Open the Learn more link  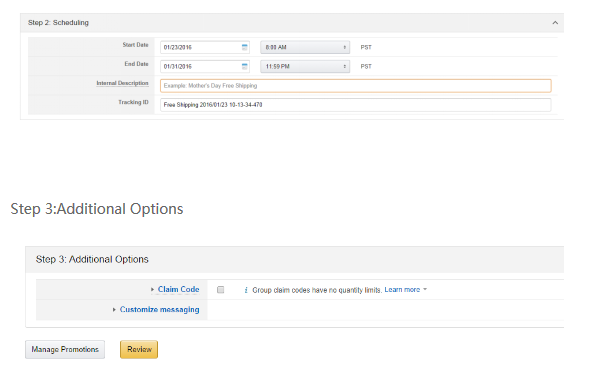tap(402, 289)
